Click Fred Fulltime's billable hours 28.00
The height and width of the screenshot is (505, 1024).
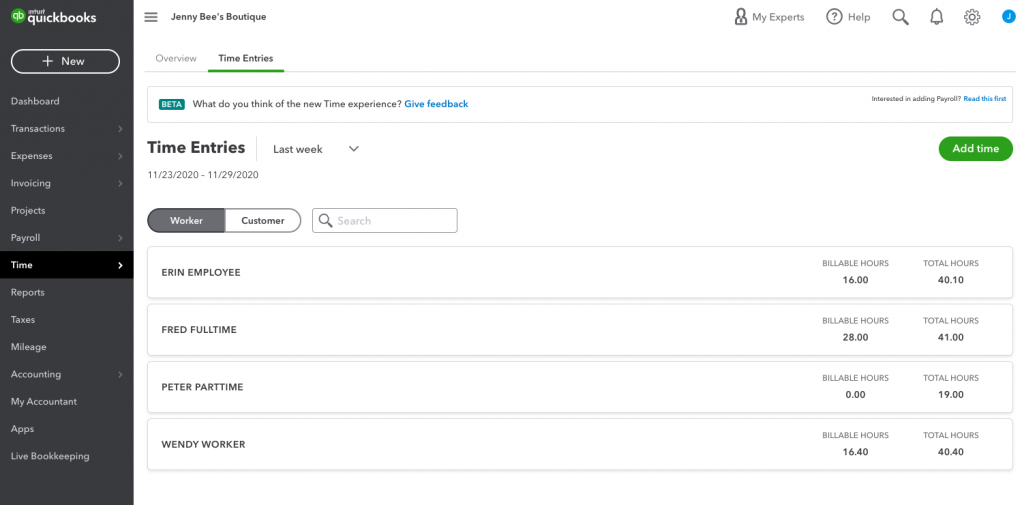[855, 338]
